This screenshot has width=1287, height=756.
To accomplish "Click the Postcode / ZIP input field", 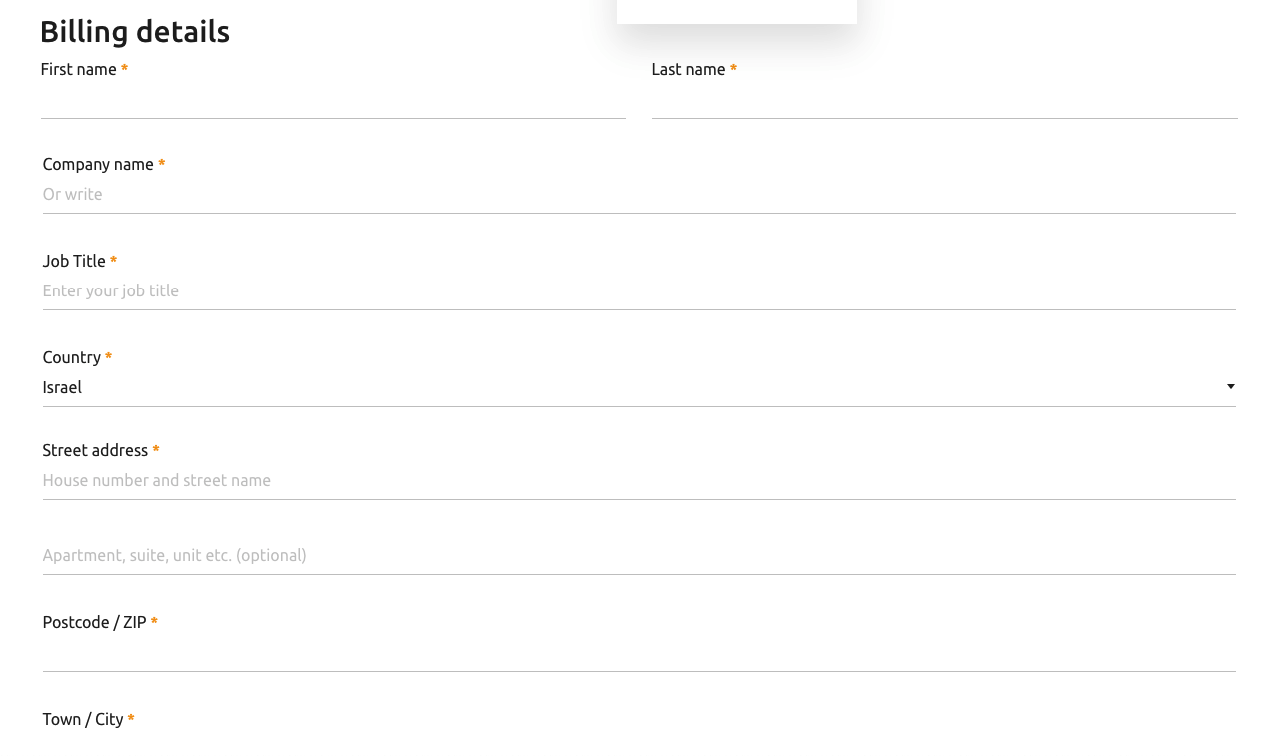I will click(639, 653).
